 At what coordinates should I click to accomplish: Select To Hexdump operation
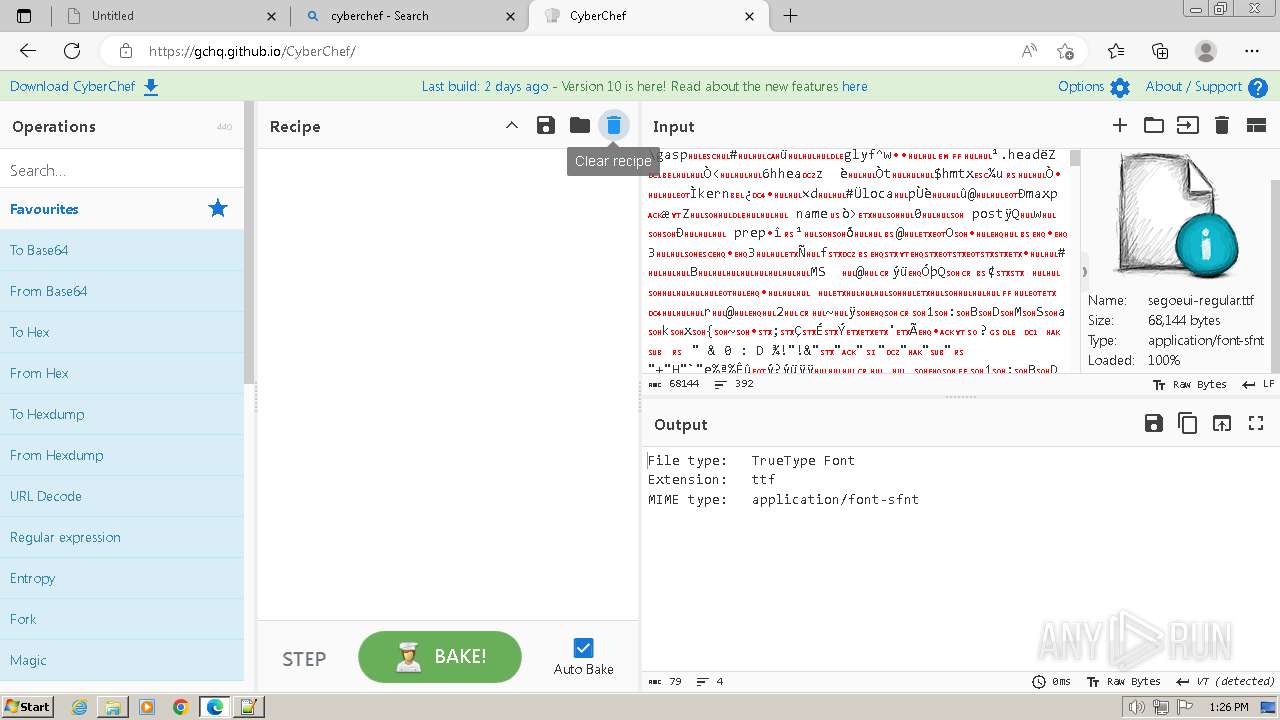[121, 414]
